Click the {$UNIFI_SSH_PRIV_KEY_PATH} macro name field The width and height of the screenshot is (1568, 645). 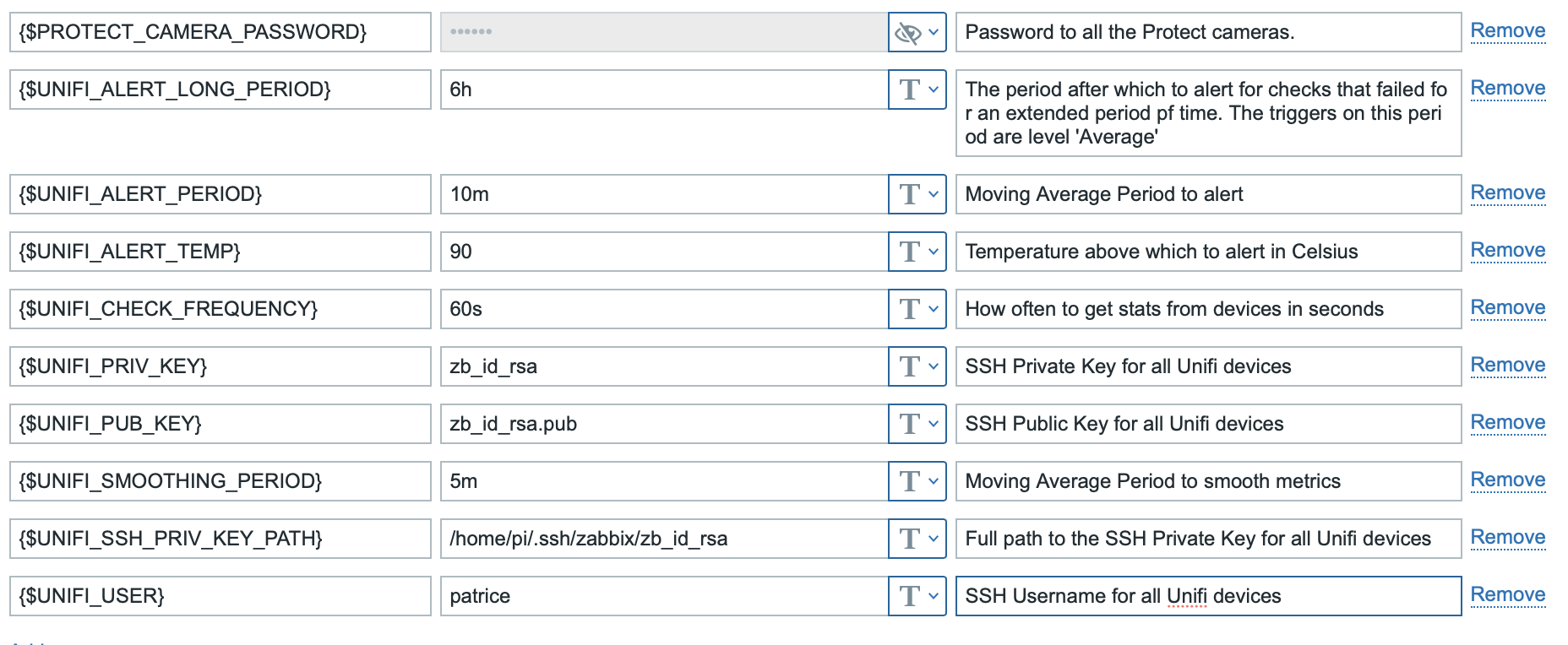click(x=220, y=539)
